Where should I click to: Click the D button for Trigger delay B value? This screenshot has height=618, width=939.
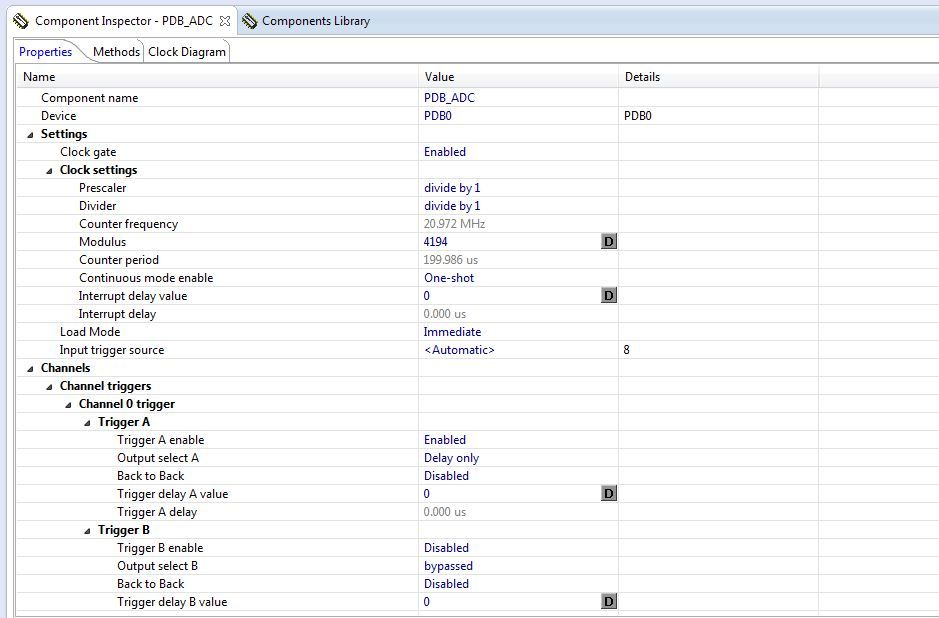[x=608, y=601]
